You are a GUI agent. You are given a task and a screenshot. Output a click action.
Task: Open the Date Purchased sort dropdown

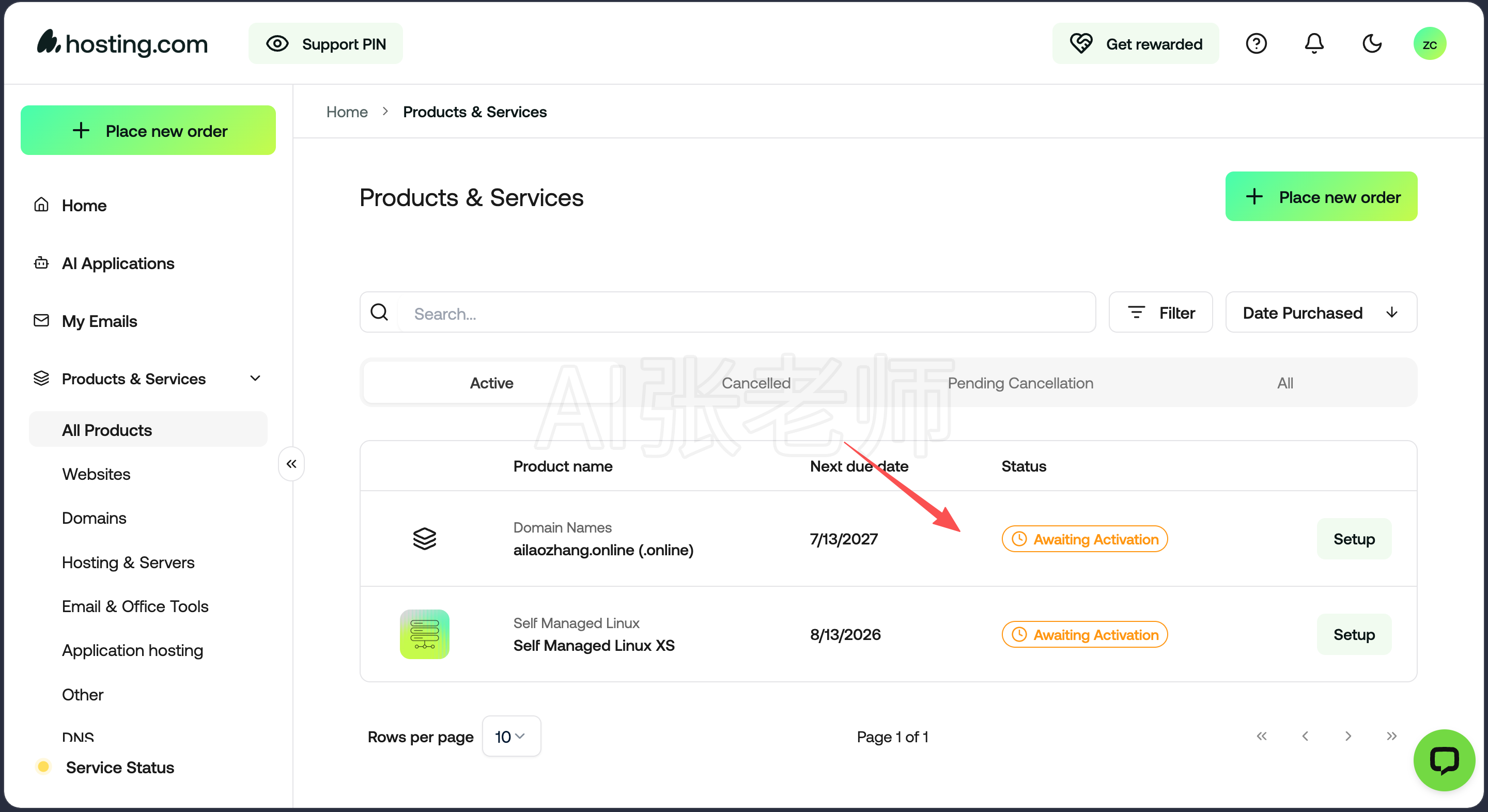point(1321,312)
